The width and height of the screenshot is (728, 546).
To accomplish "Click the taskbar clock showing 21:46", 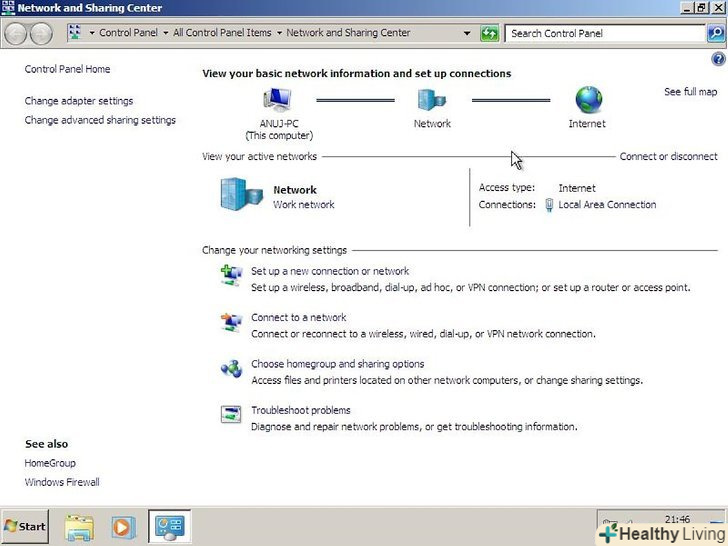I will [x=677, y=520].
